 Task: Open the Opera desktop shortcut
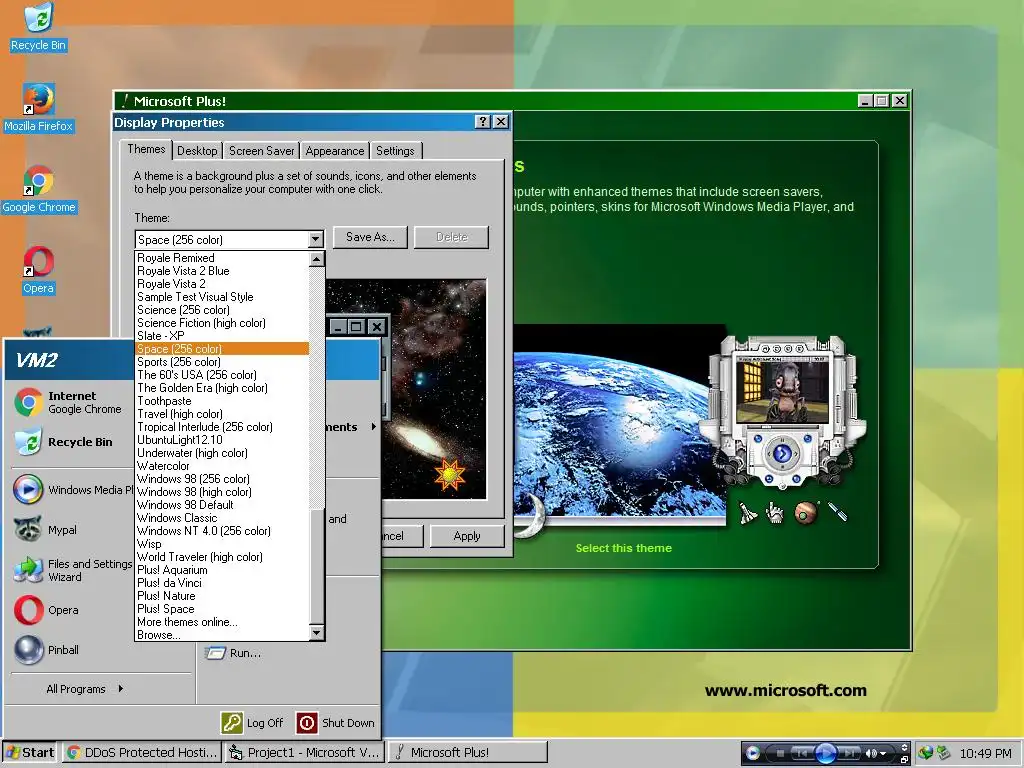pyautogui.click(x=38, y=270)
